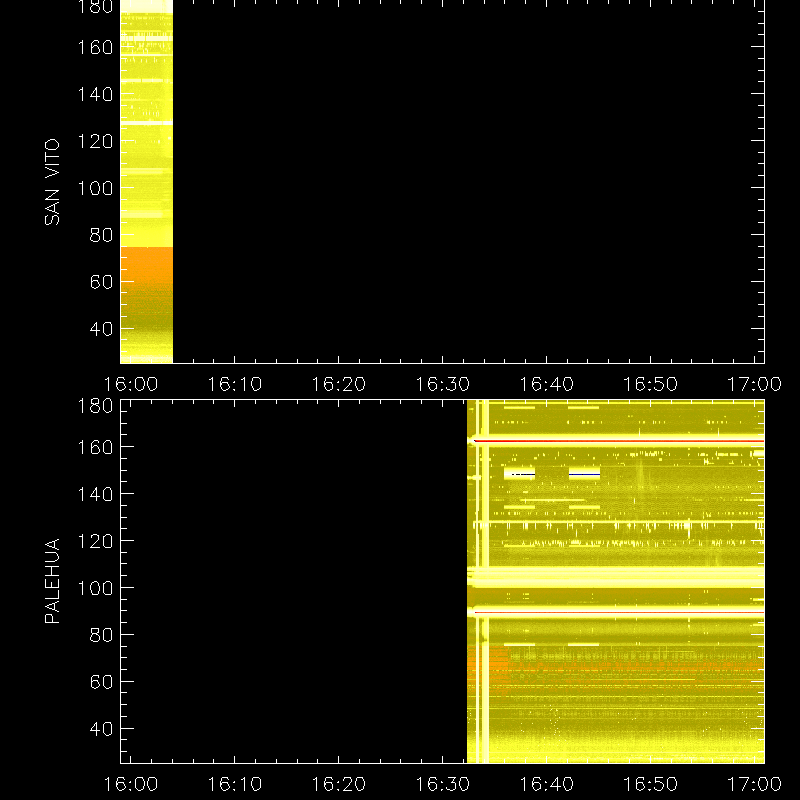
Task: Select the 100 tick label on PALEHUA plot
Action: point(95,588)
